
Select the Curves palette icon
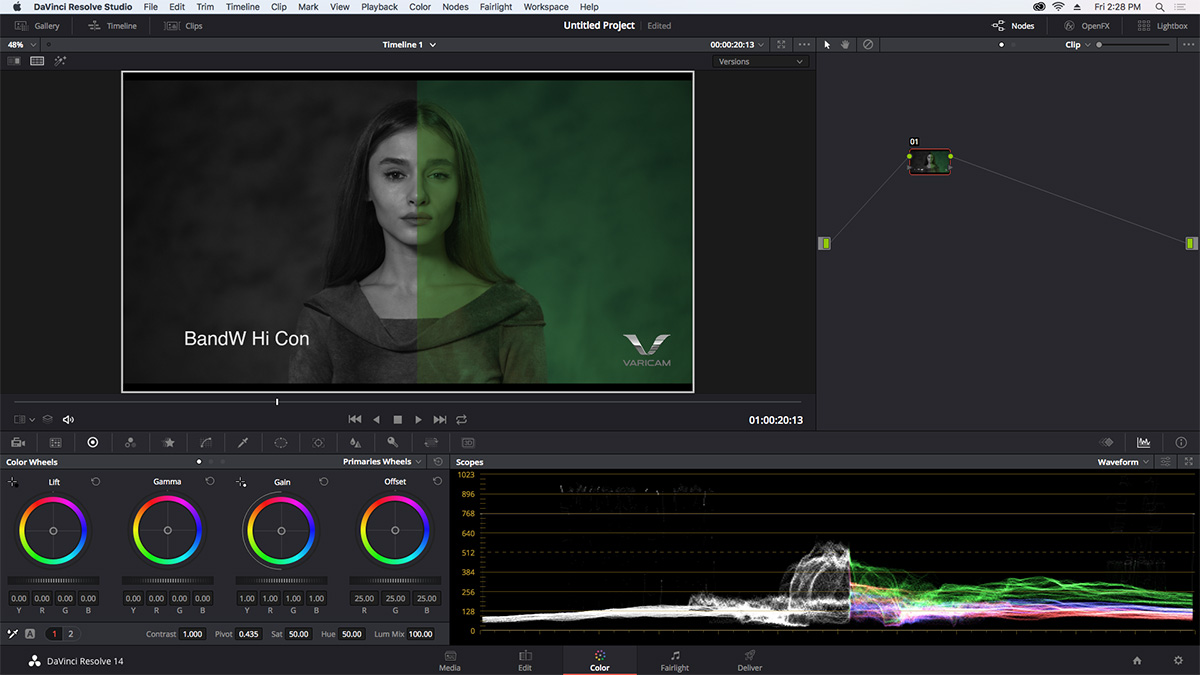(206, 442)
